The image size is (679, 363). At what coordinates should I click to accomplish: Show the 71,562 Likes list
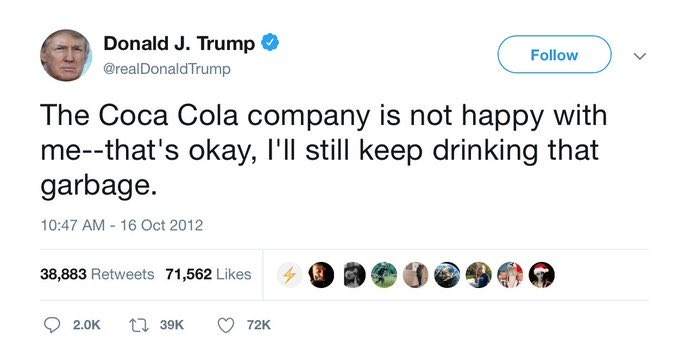208,274
